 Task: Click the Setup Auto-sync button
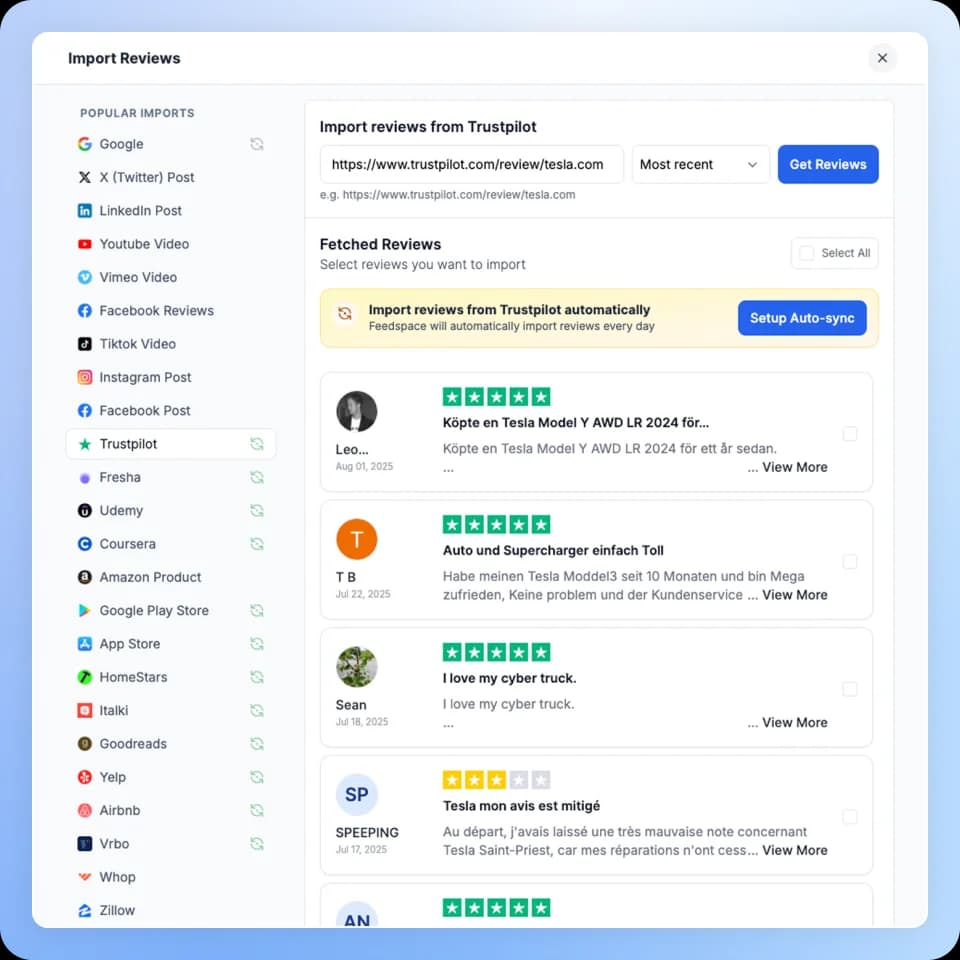802,318
